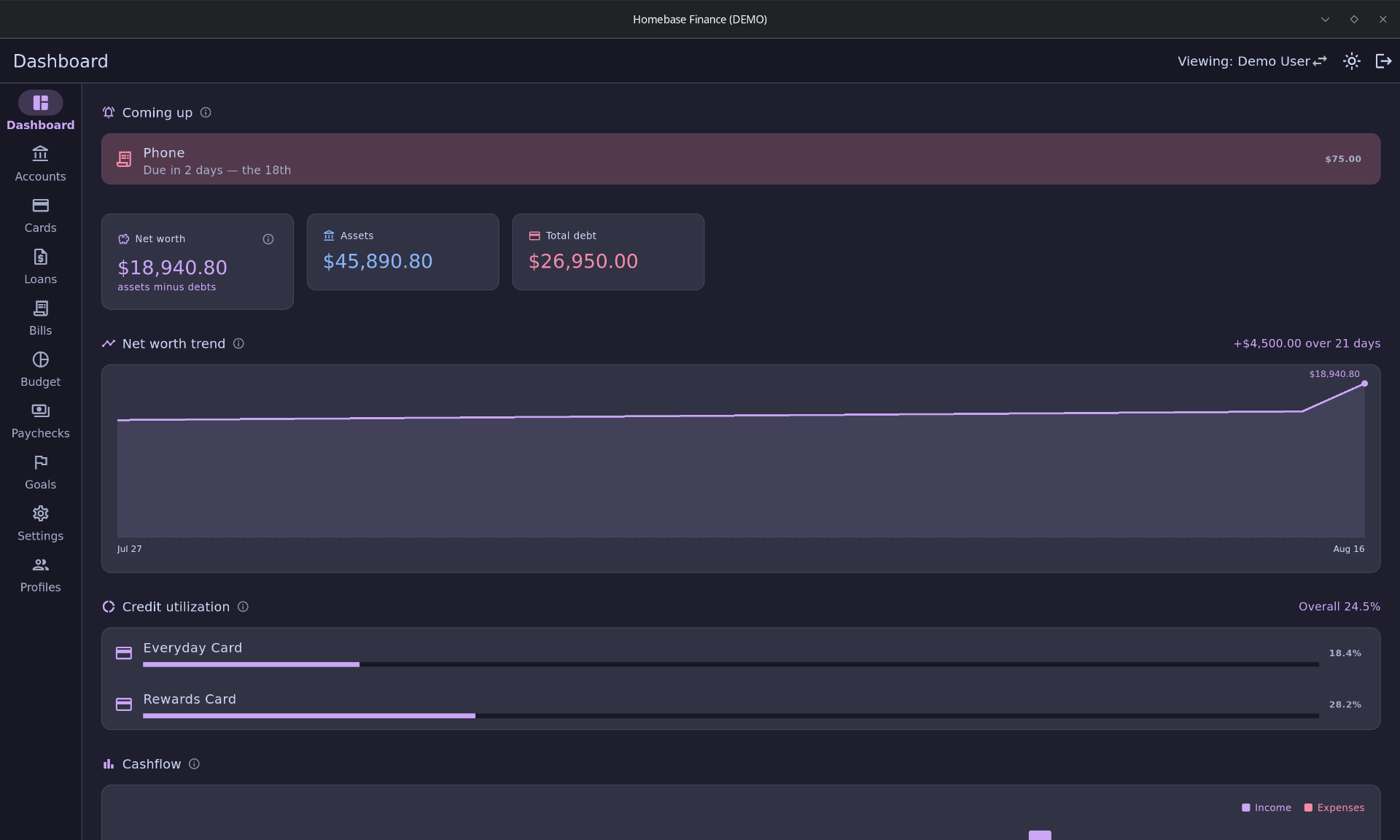
Task: Click the info icon next to Coming up
Action: coord(206,112)
